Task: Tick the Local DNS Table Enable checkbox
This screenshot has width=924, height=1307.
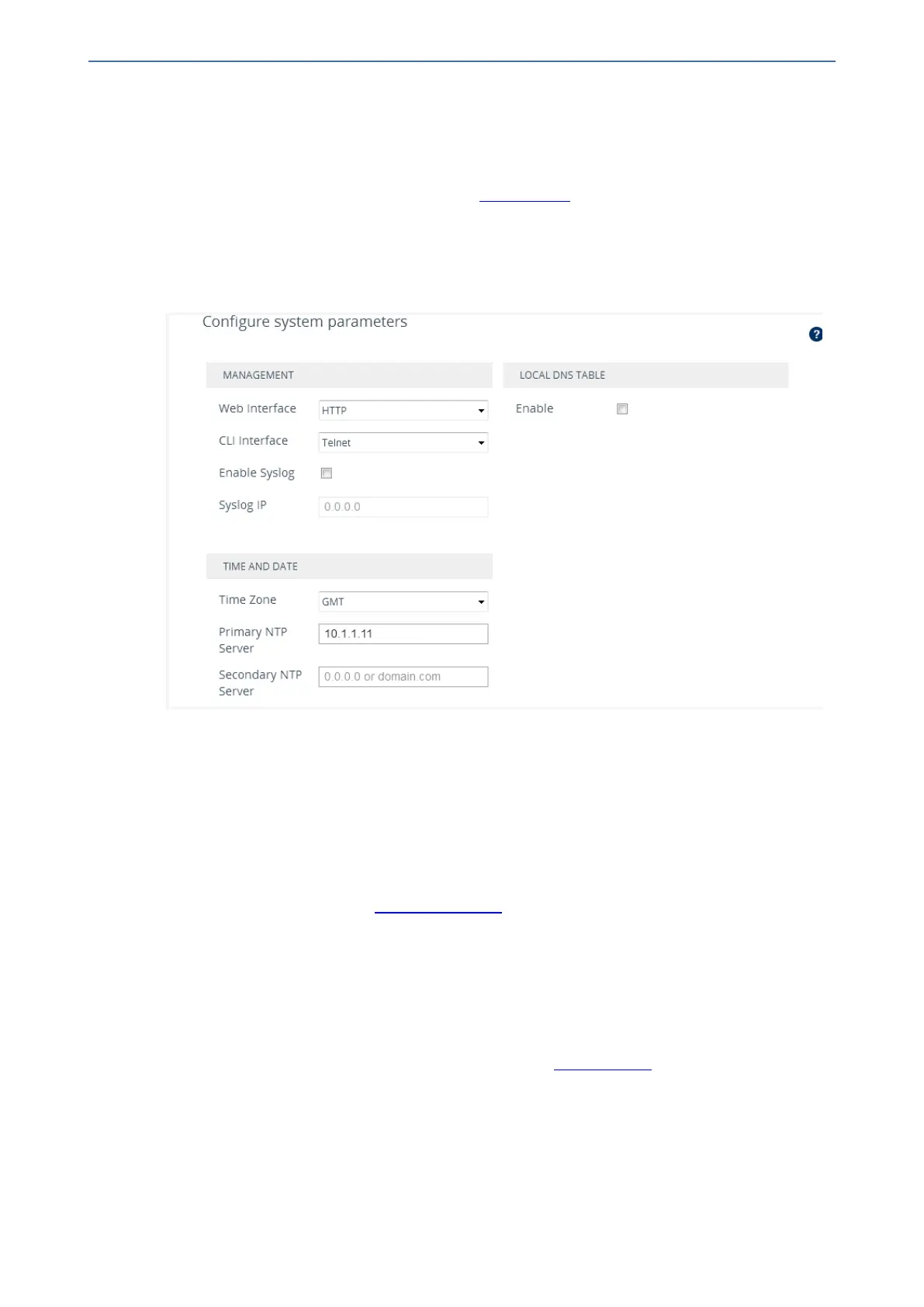Action: click(x=622, y=409)
